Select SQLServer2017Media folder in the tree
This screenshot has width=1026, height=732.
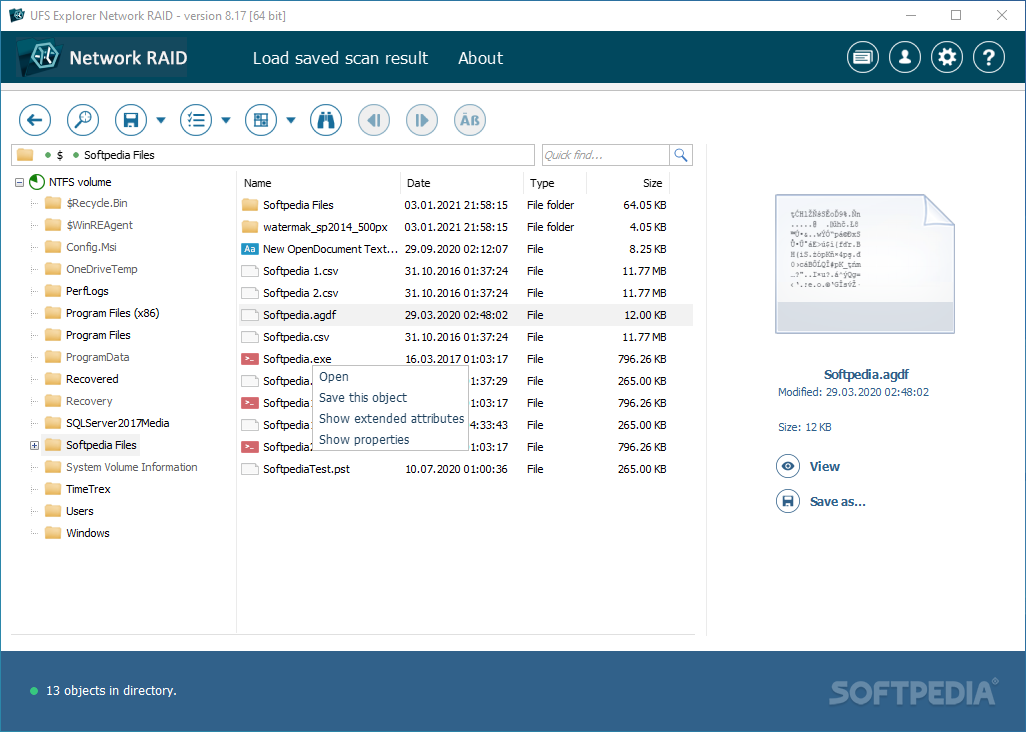[x=118, y=423]
